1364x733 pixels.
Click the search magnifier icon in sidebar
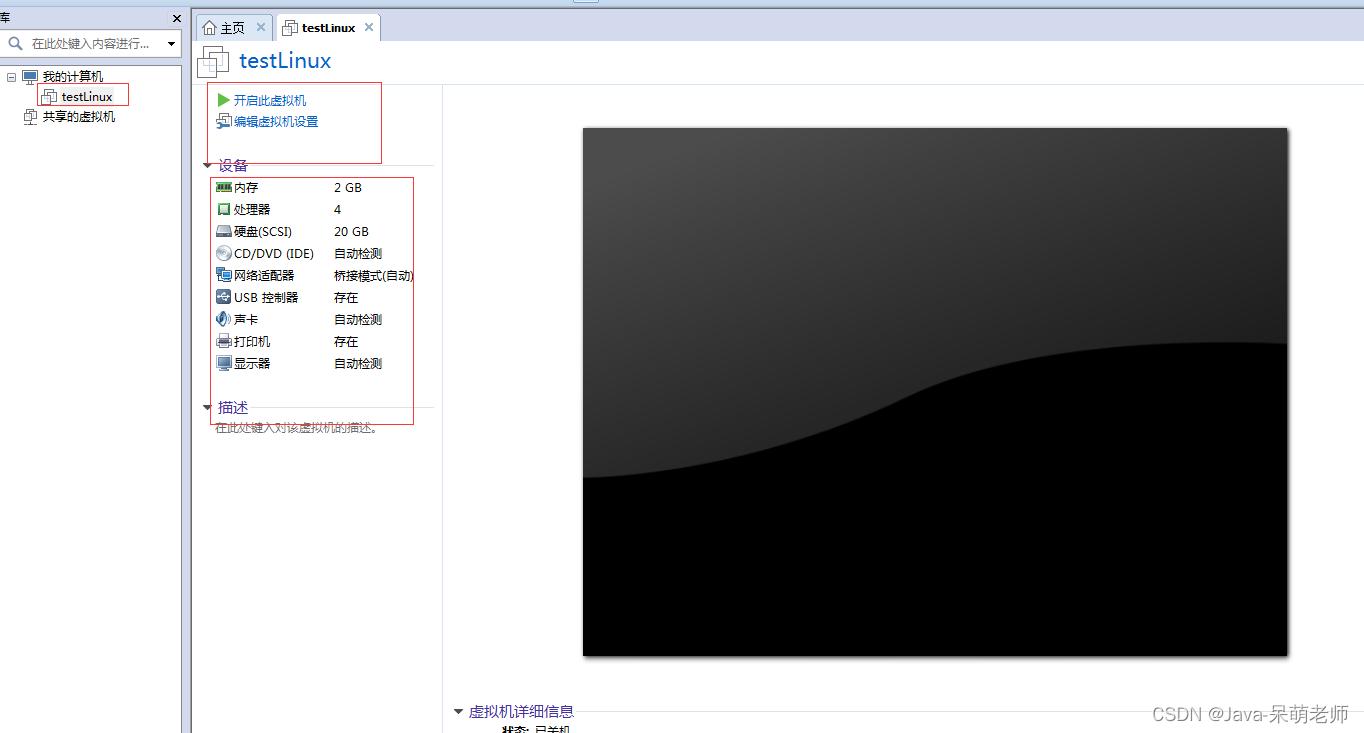pyautogui.click(x=14, y=44)
